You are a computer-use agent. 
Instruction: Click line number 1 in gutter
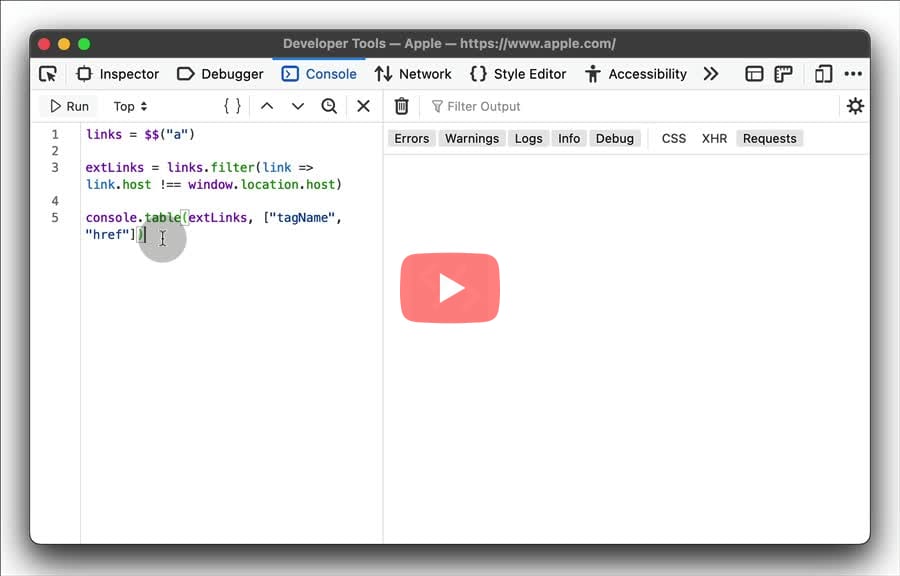[55, 134]
